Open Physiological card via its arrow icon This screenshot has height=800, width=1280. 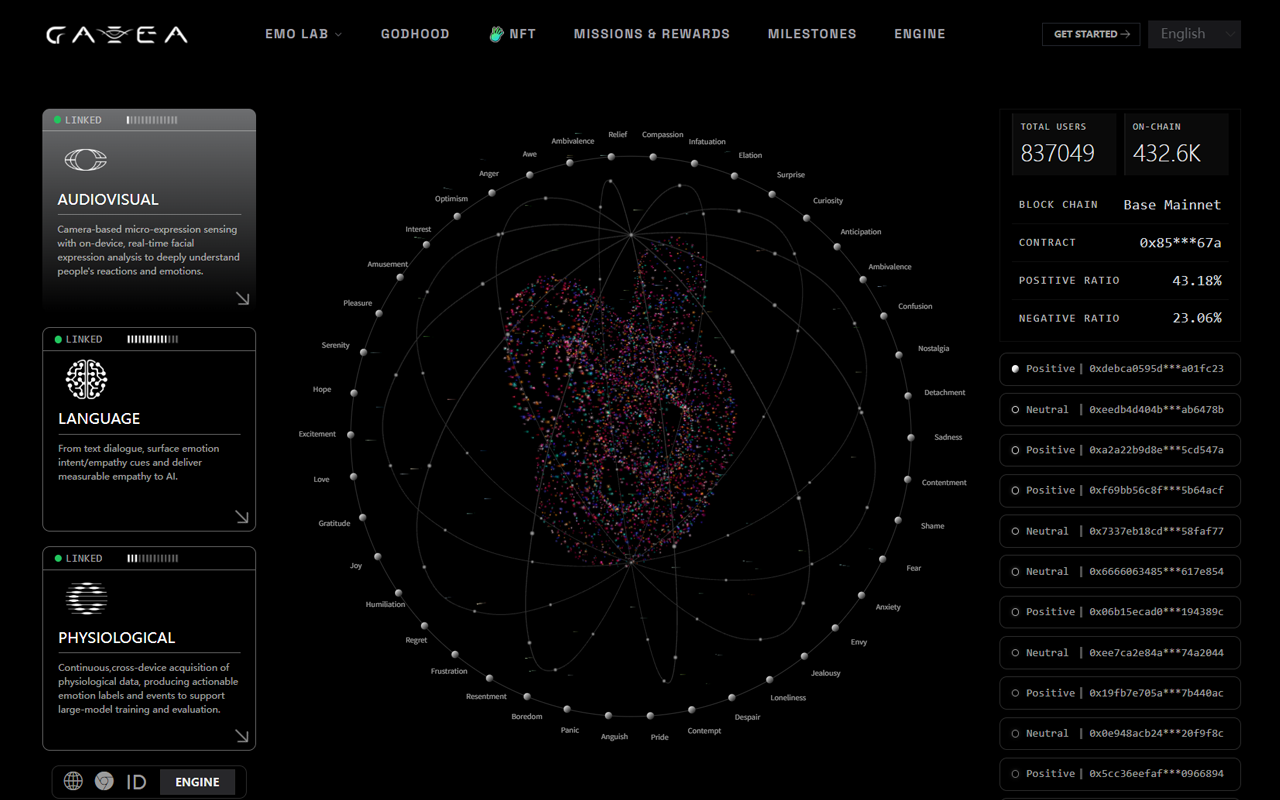pos(242,736)
